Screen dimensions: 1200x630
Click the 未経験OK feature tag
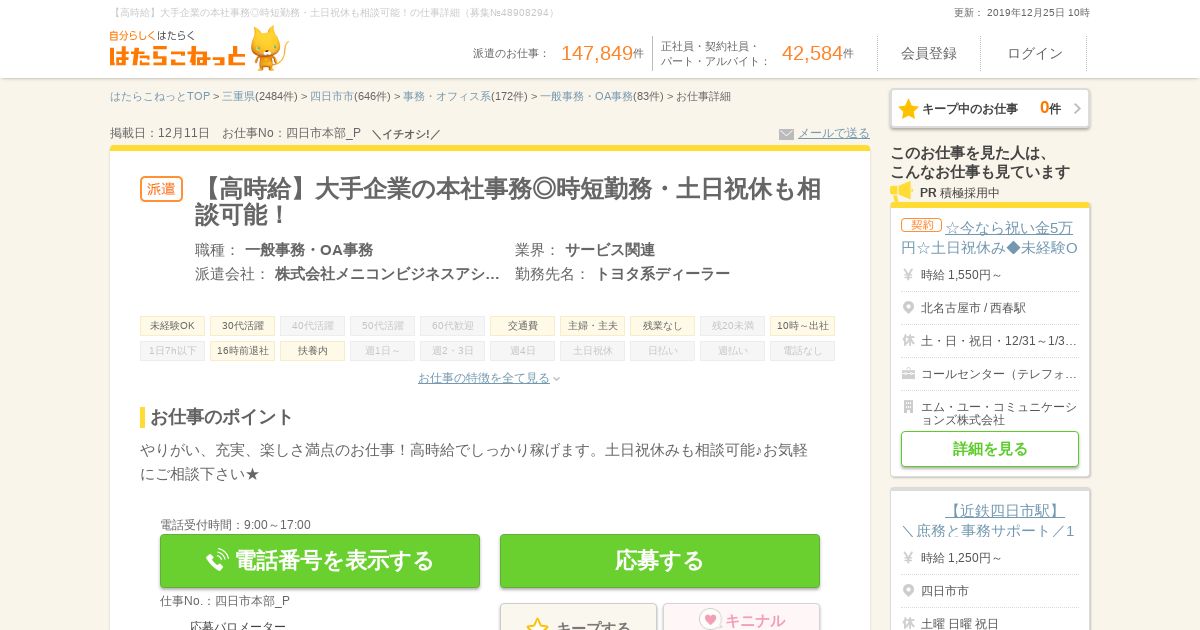pos(172,326)
